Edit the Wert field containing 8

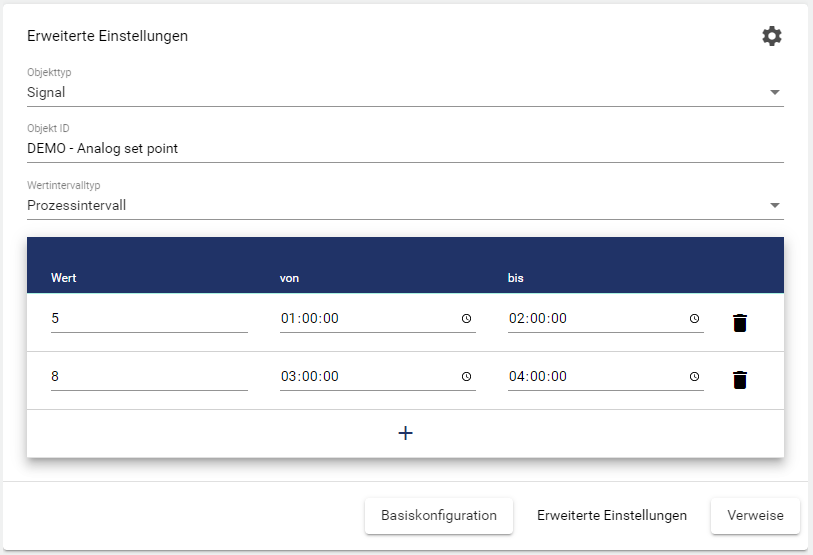pos(148,377)
